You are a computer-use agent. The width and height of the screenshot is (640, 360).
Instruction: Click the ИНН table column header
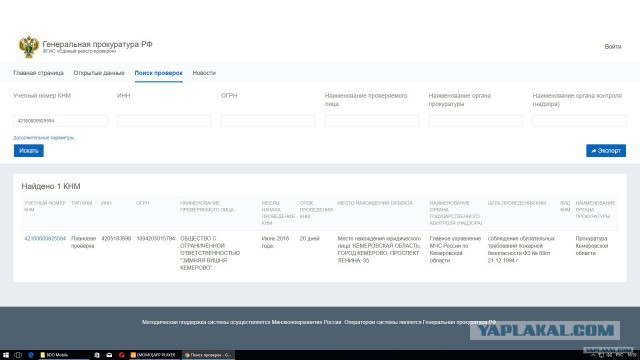106,203
